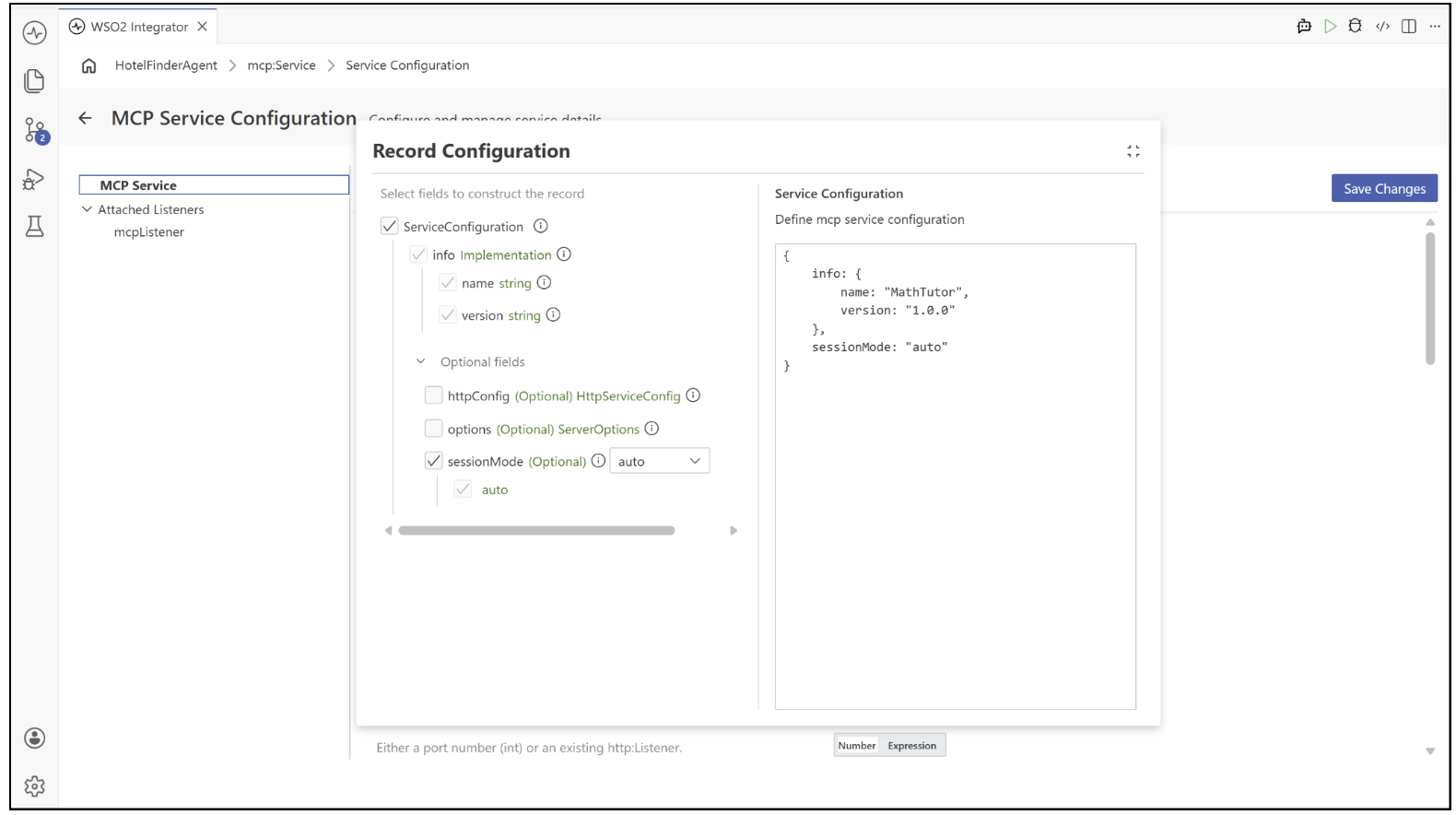Toggle the info Implementation checkbox

(x=418, y=254)
